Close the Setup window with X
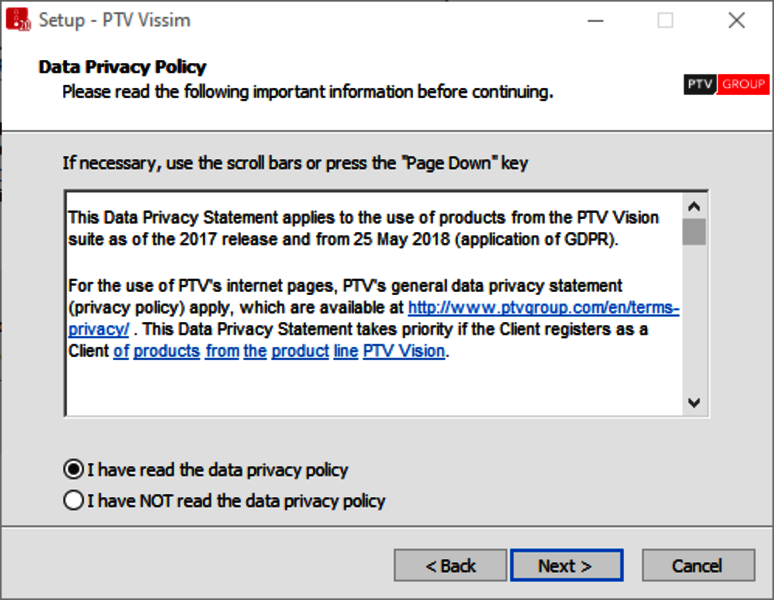This screenshot has height=600, width=774. click(736, 20)
